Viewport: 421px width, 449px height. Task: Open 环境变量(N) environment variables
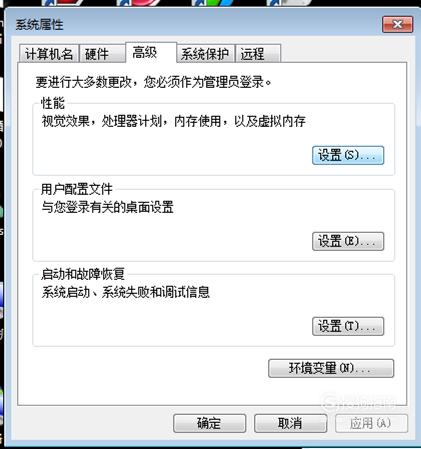pyautogui.click(x=331, y=368)
